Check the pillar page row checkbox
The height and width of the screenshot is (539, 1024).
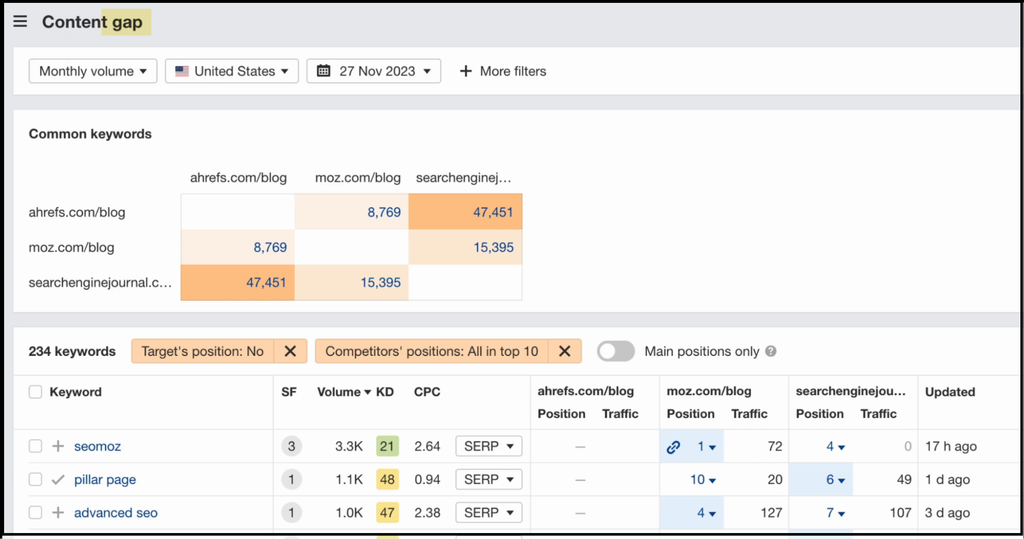35,480
